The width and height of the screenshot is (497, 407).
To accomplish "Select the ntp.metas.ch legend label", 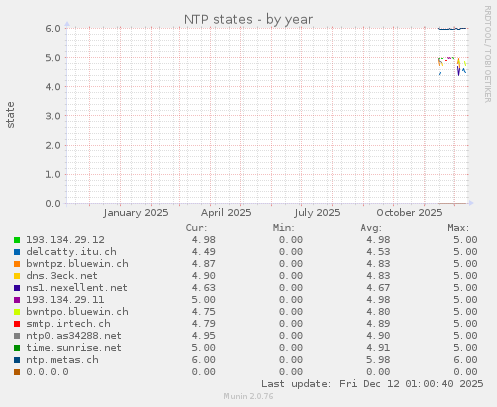I will 62,360.
